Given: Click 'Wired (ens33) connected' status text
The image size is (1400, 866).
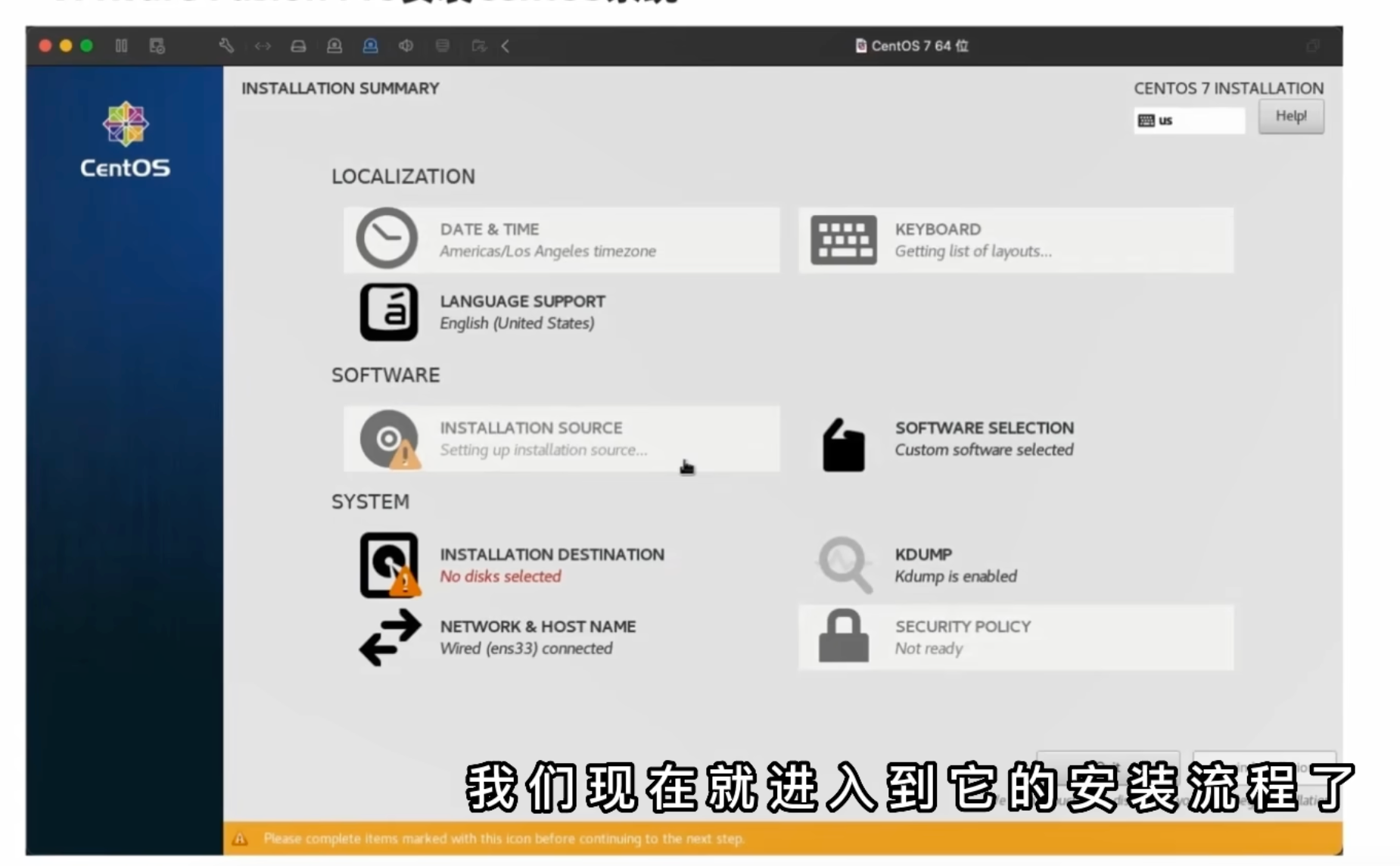Looking at the screenshot, I should coord(527,649).
